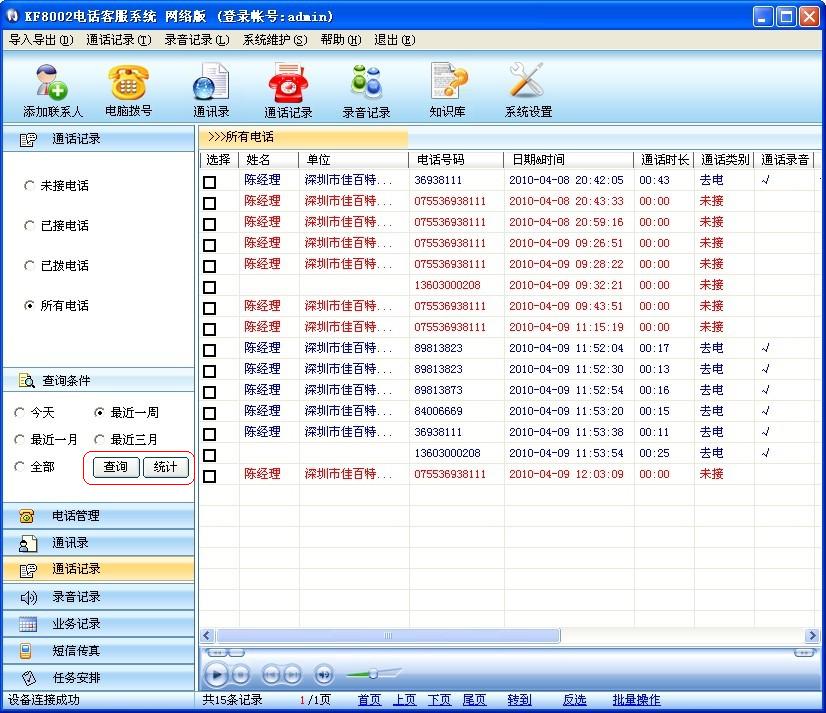Select the last three months (最近三月) option
Image resolution: width=826 pixels, height=713 pixels.
coord(99,439)
